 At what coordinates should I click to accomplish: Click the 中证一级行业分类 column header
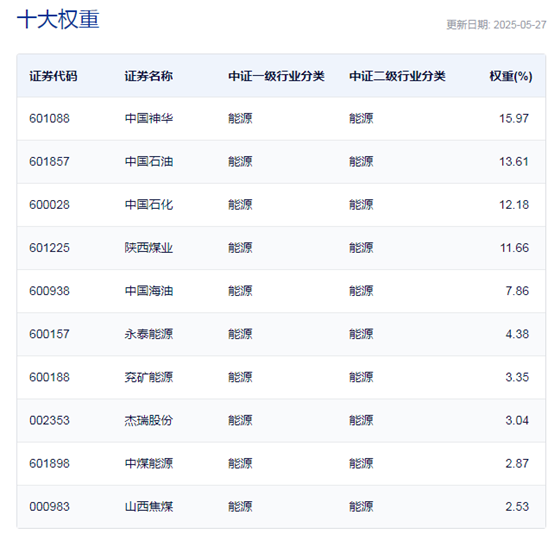pos(276,76)
